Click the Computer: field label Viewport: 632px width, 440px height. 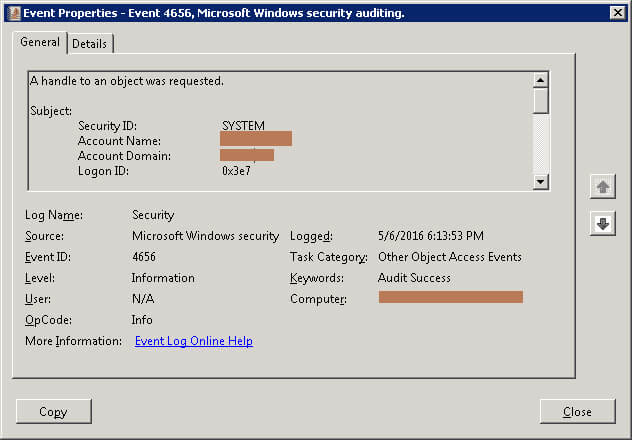click(318, 299)
